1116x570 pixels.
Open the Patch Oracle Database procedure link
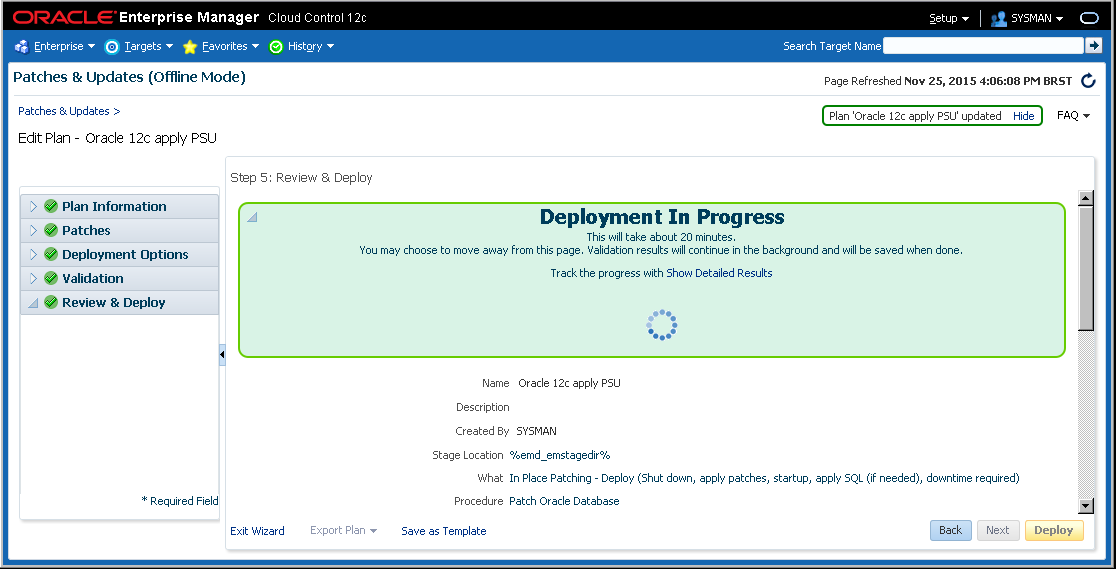point(564,502)
